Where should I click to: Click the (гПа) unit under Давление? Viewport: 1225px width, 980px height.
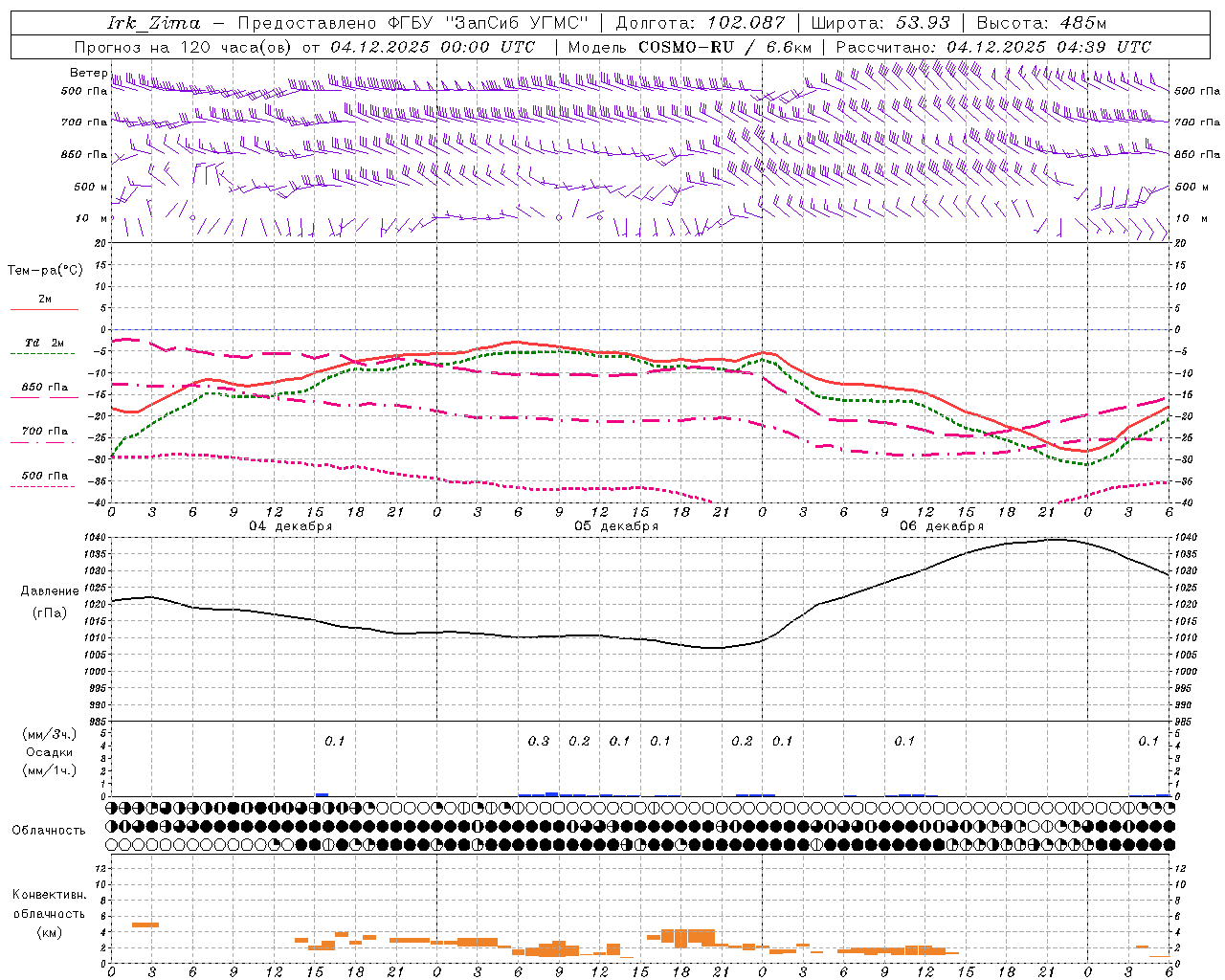(x=50, y=612)
